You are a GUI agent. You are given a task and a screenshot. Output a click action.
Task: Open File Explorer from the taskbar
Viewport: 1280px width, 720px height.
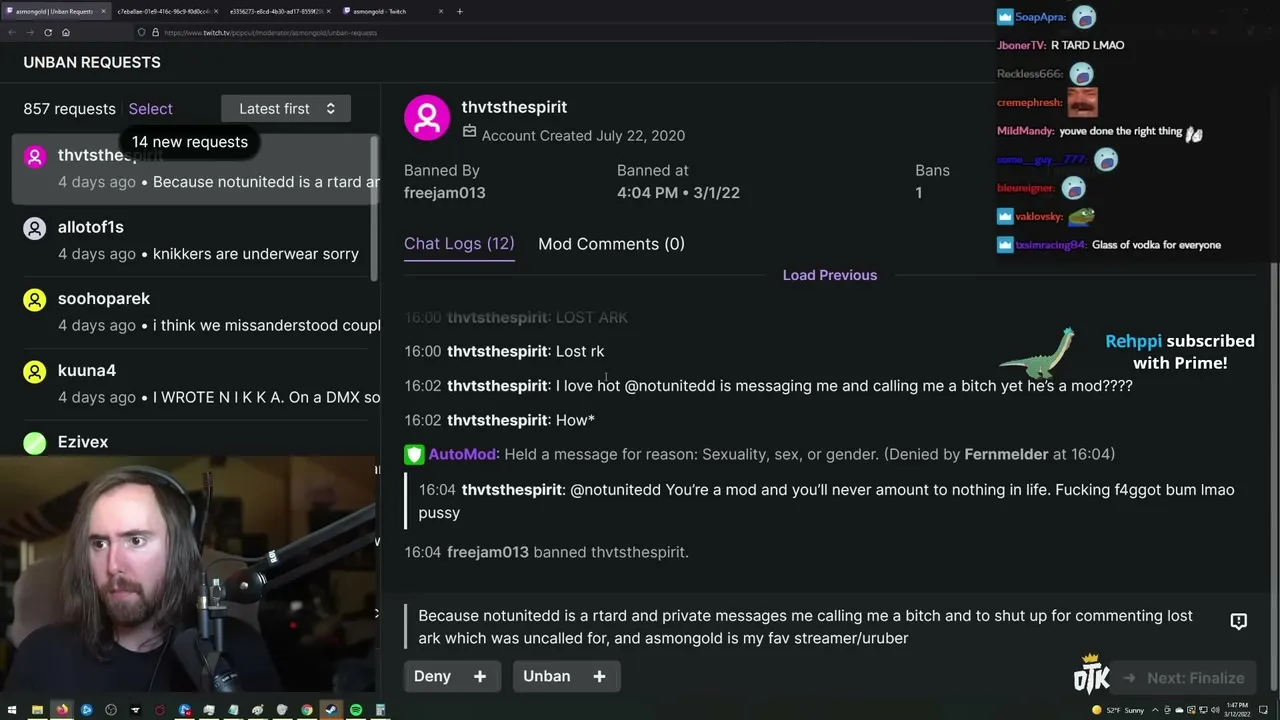[37, 710]
